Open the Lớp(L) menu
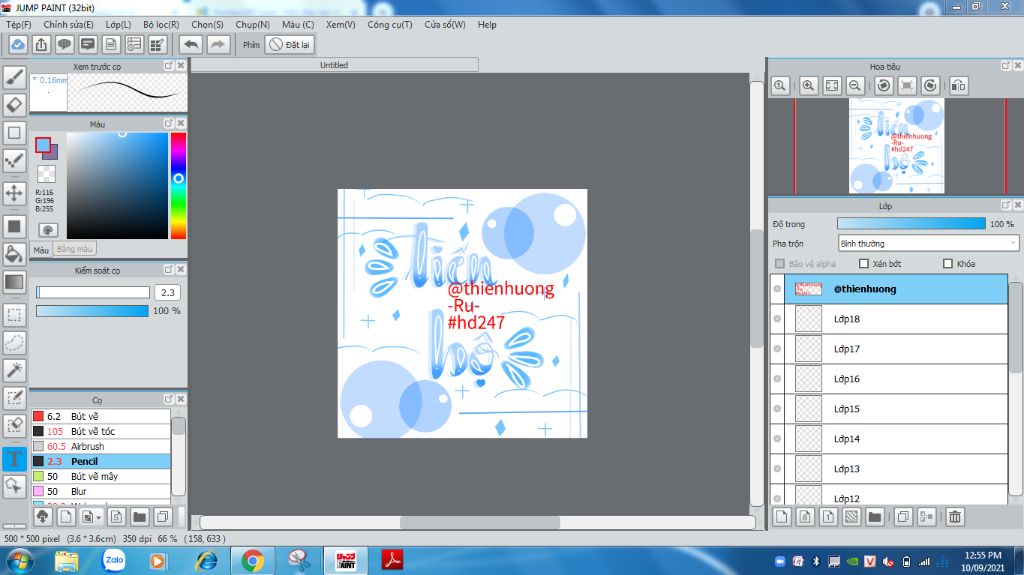Screen dimensions: 1024x575 pos(118,24)
